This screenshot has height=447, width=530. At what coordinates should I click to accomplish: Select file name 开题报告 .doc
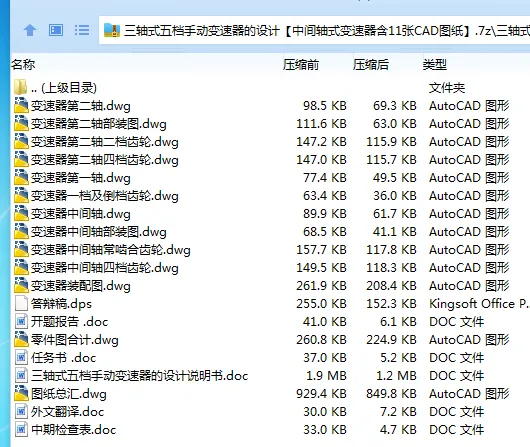[69, 322]
